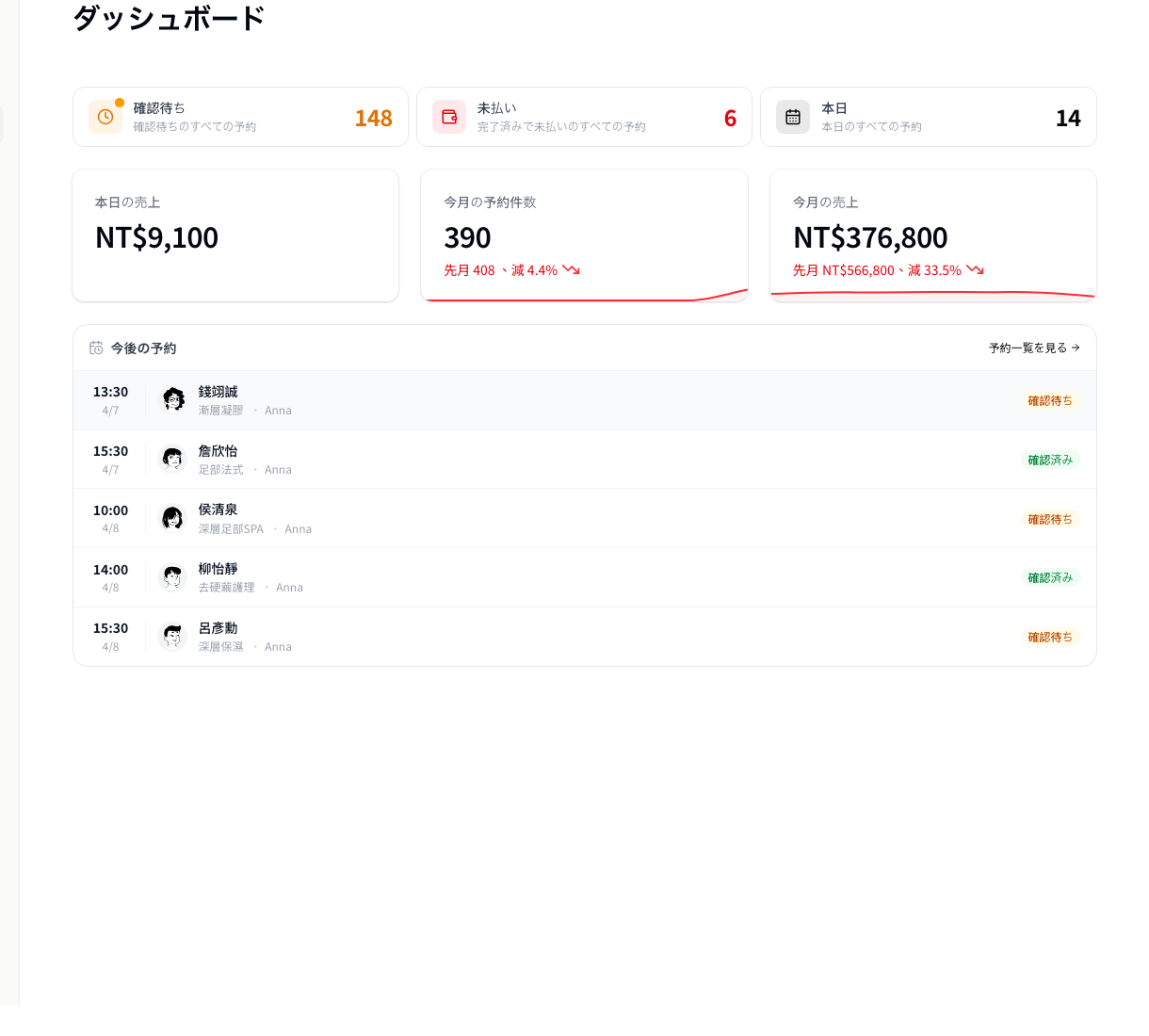Click 錢翊誠's avatar thumbnail
The image size is (1149, 1036).
(x=172, y=399)
